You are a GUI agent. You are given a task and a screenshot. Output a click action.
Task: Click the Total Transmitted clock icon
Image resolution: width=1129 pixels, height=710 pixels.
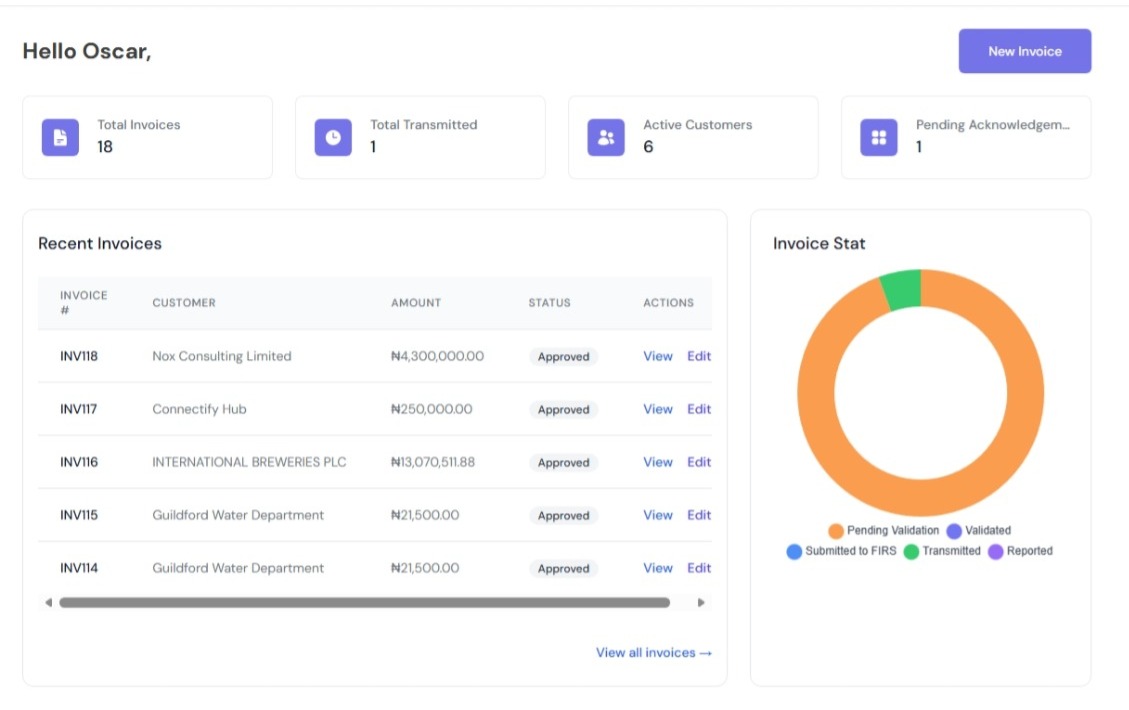tap(332, 136)
